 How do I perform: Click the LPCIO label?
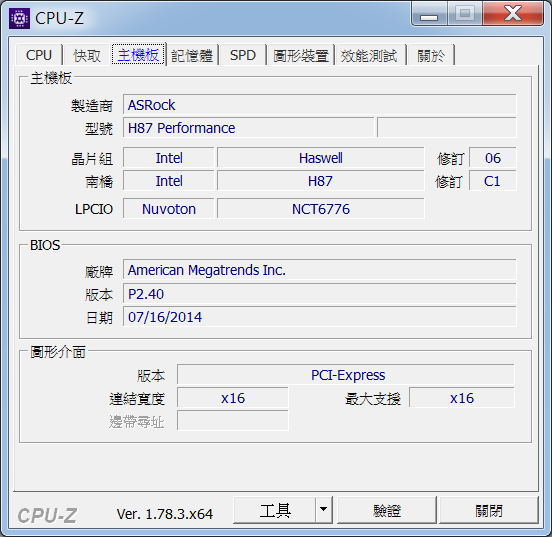[x=94, y=209]
